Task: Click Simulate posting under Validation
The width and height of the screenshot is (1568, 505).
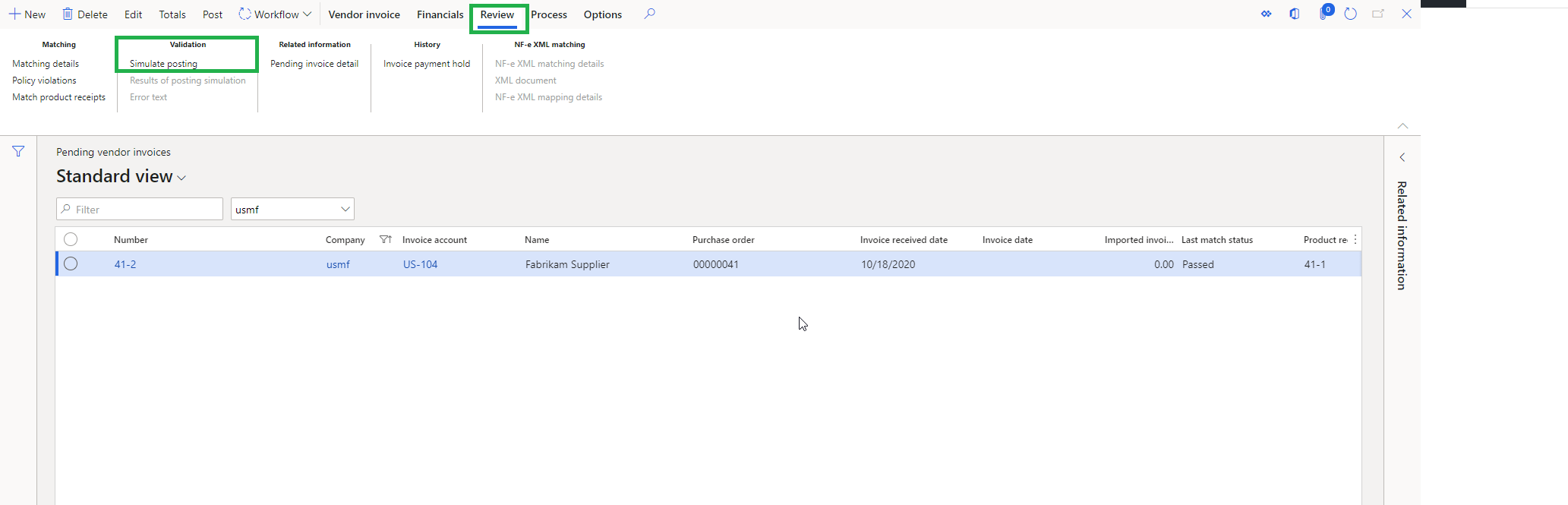Action: tap(163, 64)
